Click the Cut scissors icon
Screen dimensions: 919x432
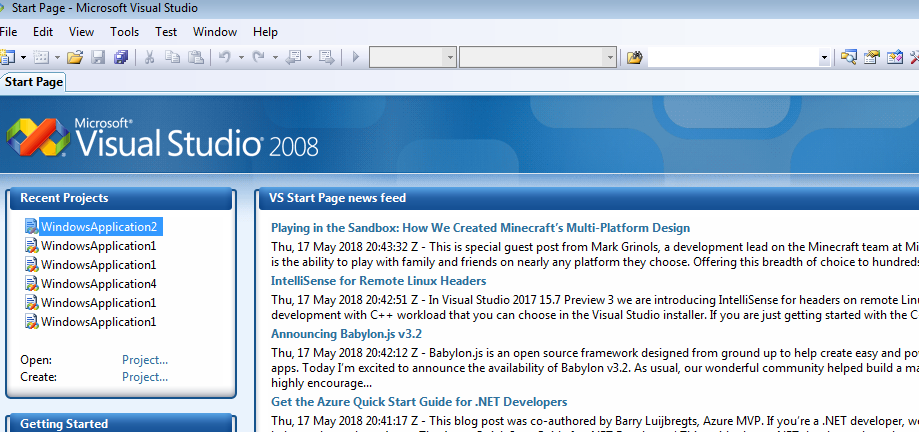(149, 57)
